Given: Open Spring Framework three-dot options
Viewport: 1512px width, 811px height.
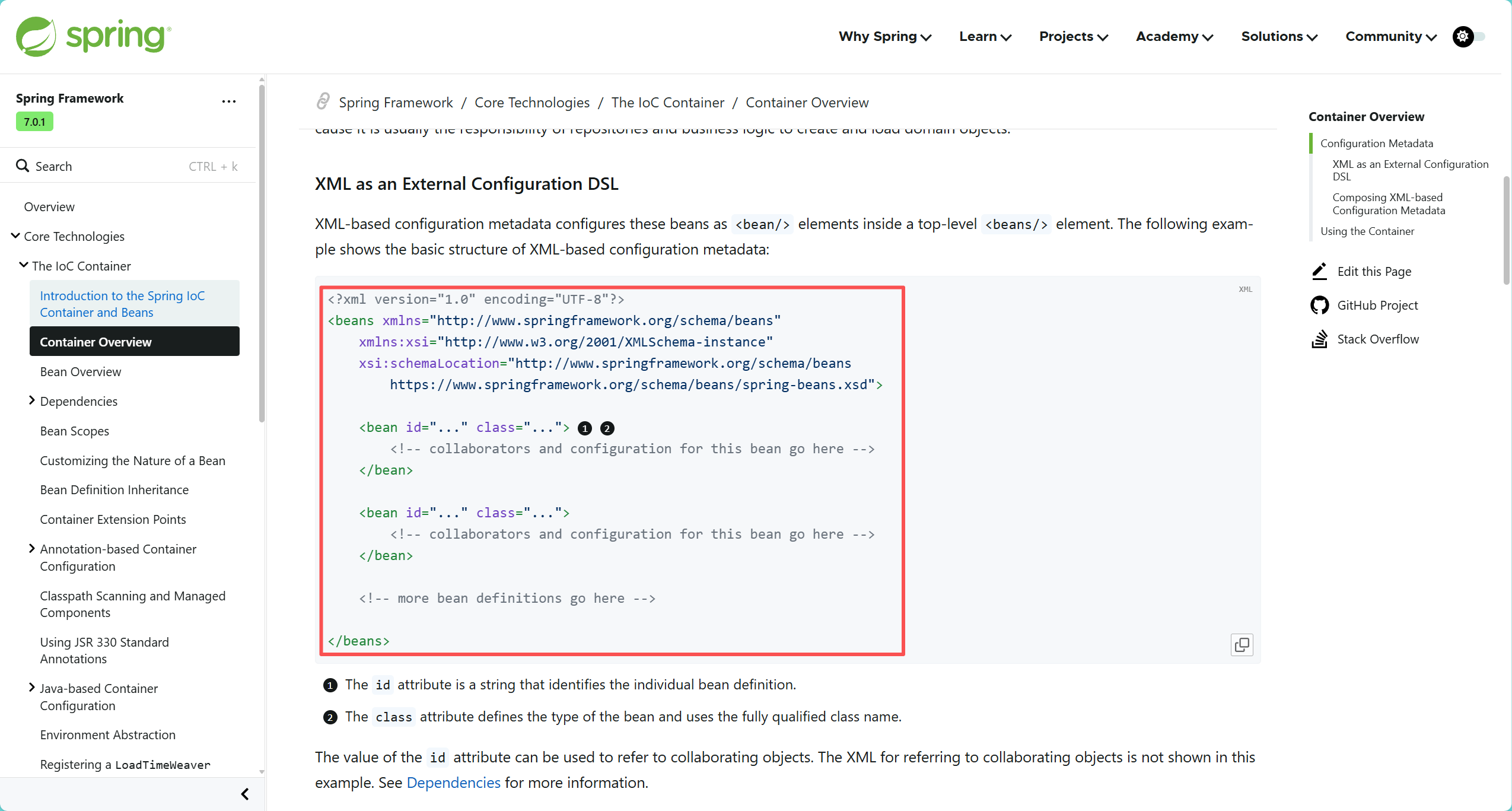Looking at the screenshot, I should coord(228,101).
